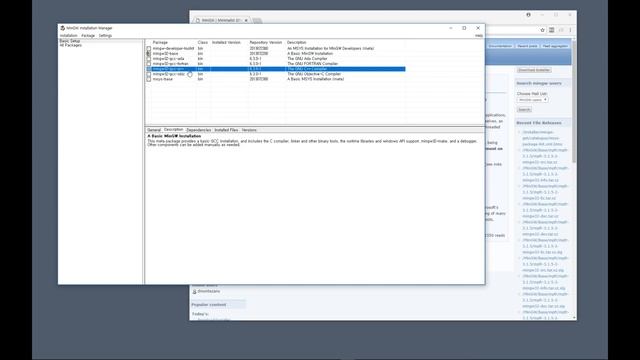Bookmark the page with the browser star icon
The image size is (640, 360).
[542, 30]
